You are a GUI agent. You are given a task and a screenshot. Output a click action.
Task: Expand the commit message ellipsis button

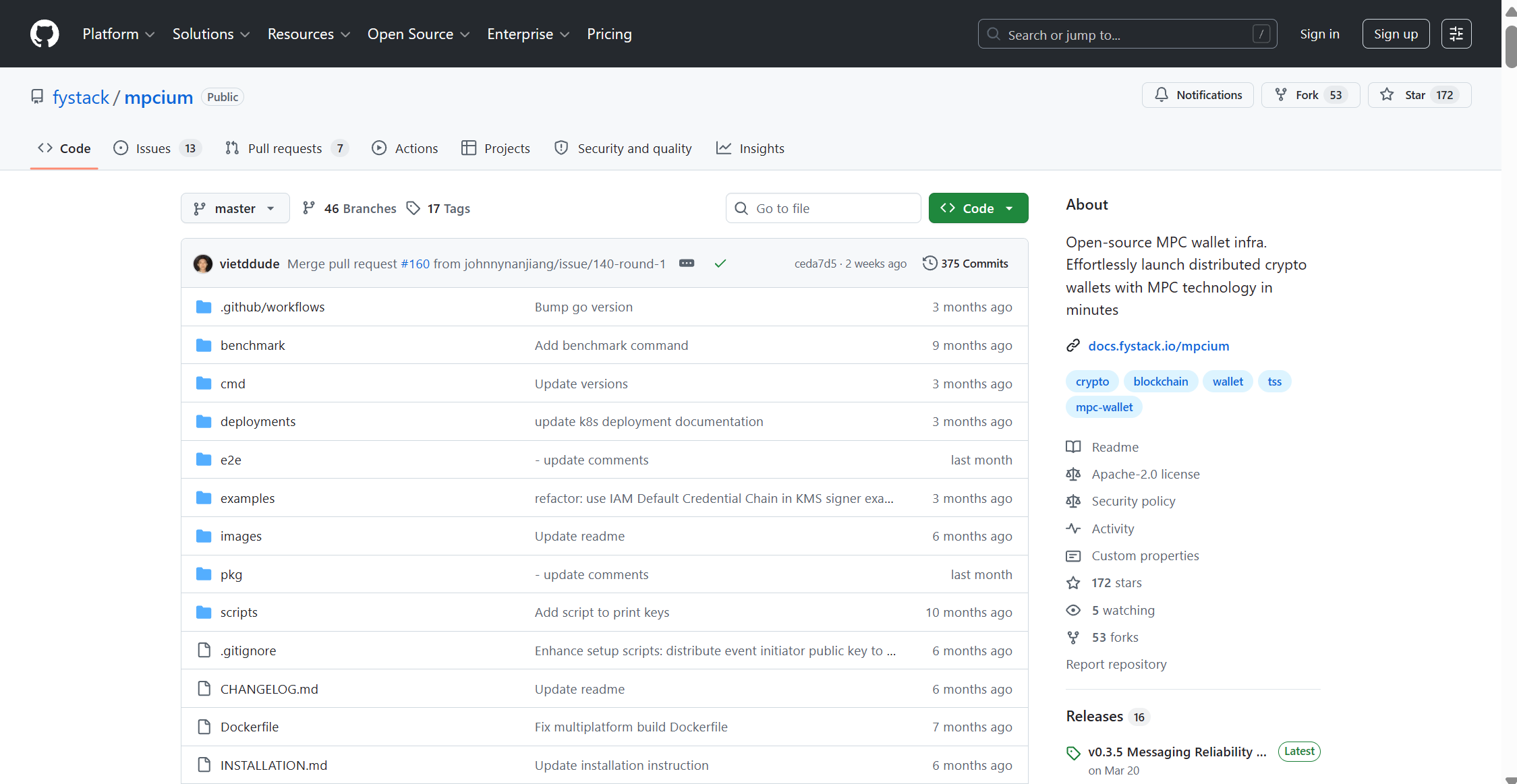point(687,264)
